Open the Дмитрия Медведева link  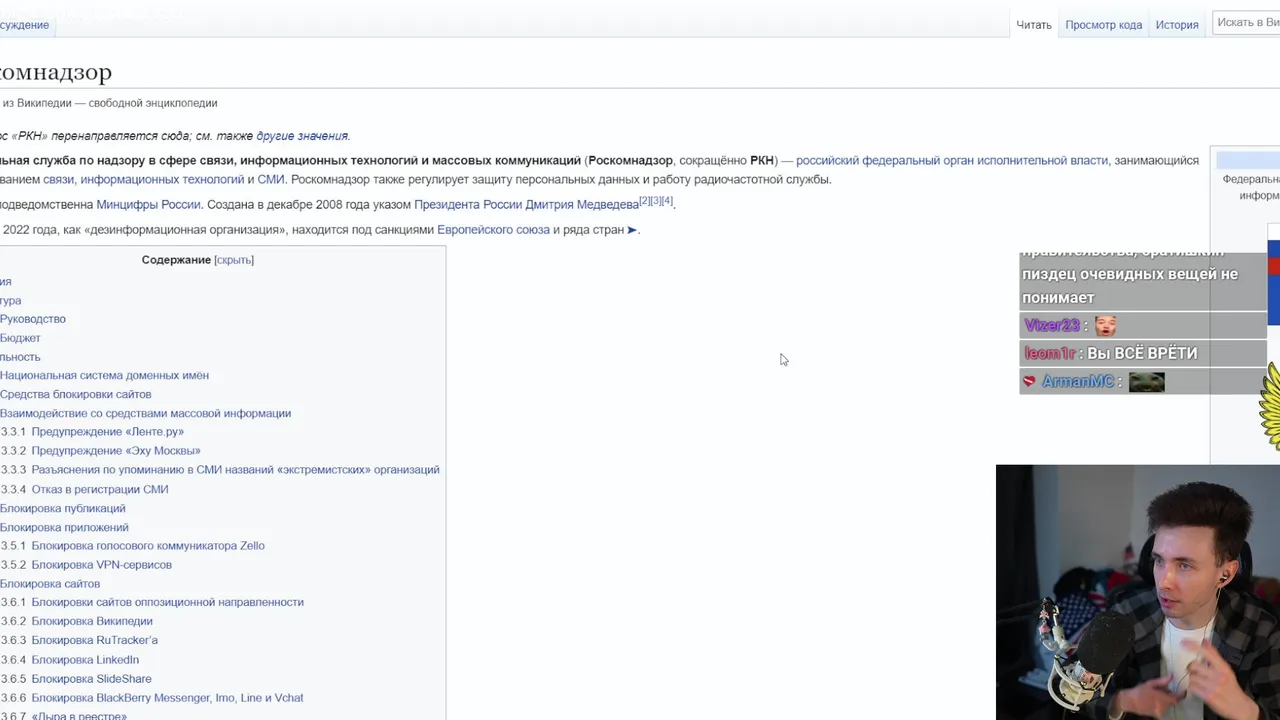click(582, 205)
